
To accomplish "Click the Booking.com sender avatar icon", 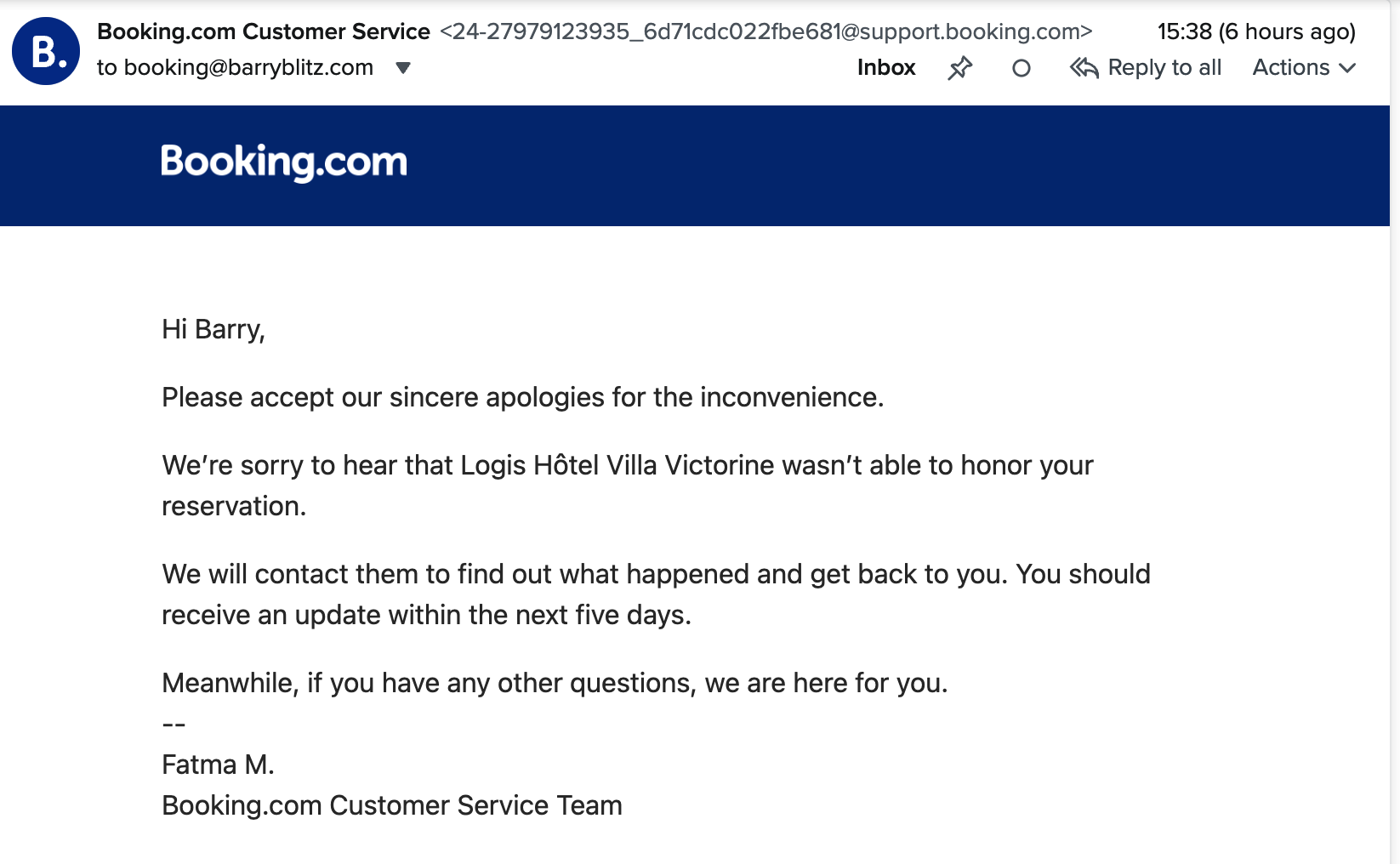I will point(46,51).
